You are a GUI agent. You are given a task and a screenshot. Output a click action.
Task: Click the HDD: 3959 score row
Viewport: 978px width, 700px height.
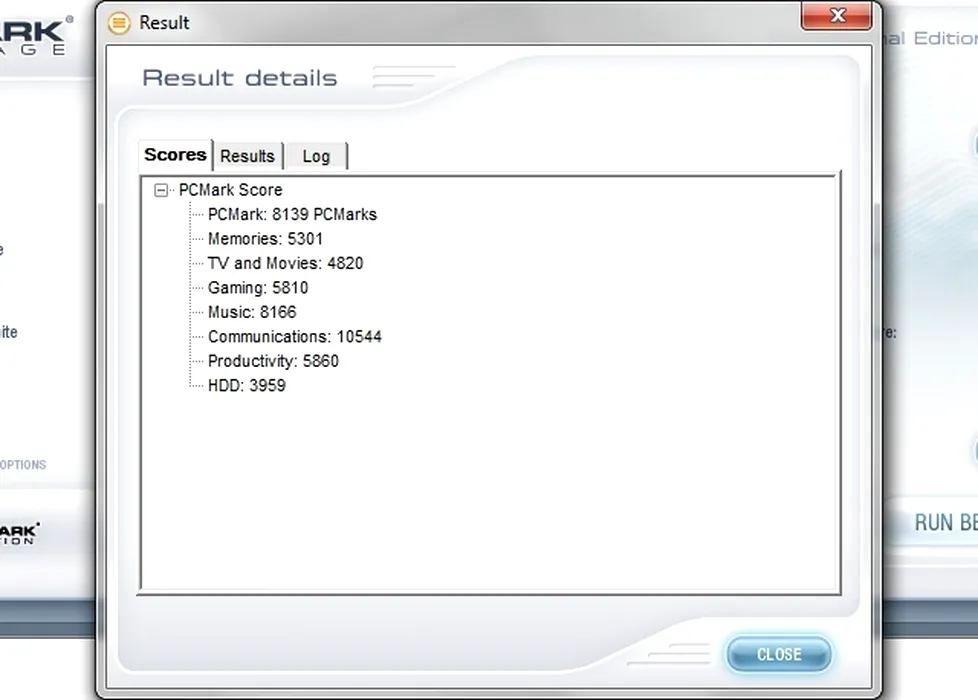(246, 386)
